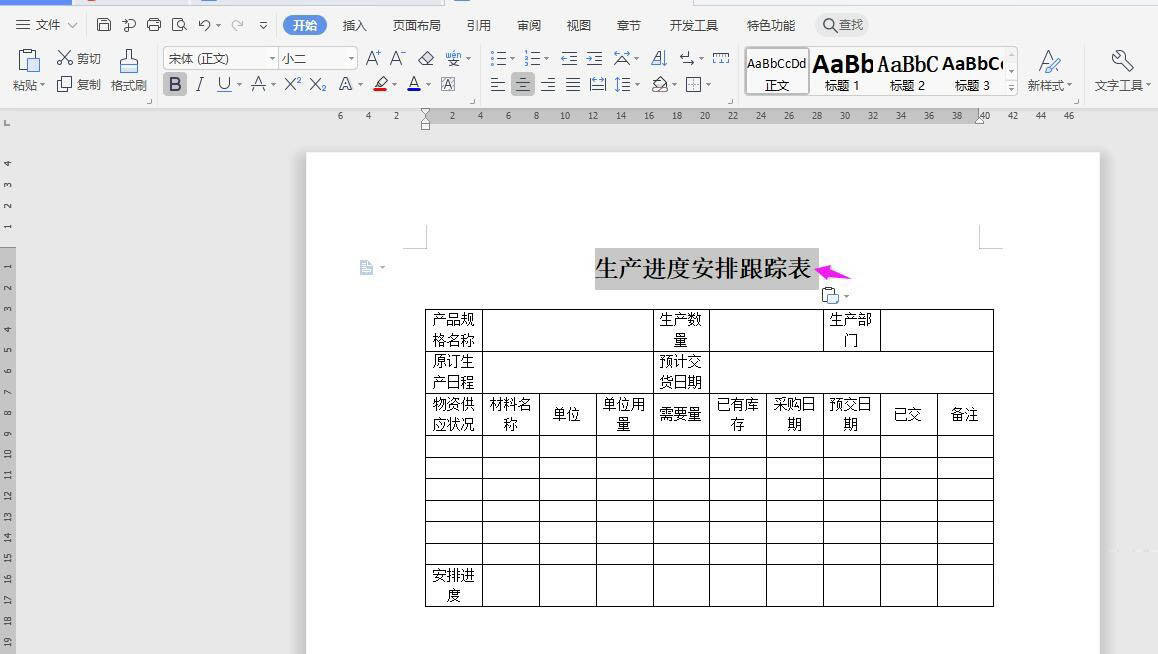Toggle center alignment
The image size is (1158, 654).
pos(522,85)
